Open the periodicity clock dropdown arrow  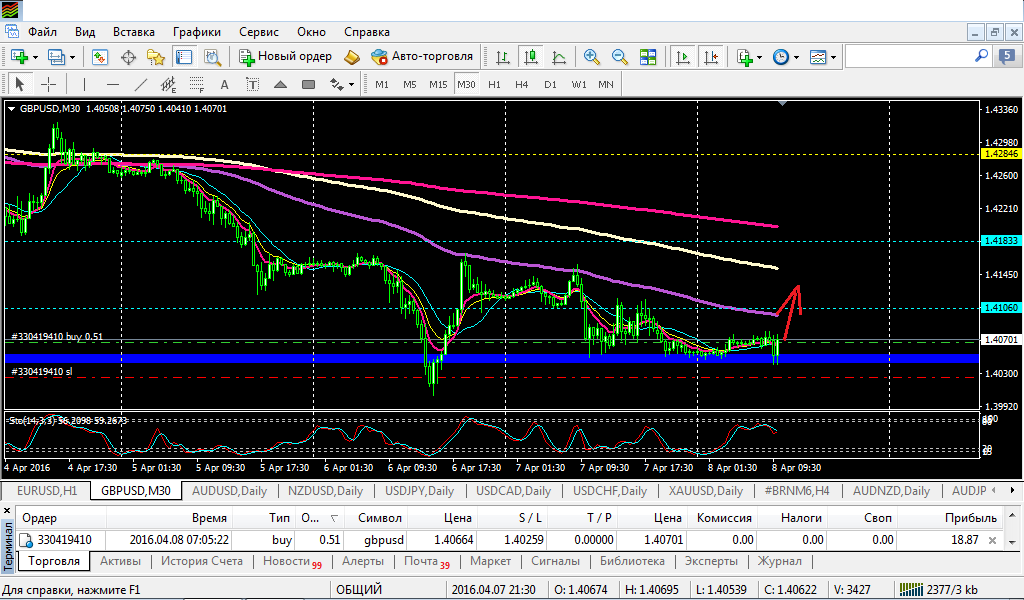(796, 57)
